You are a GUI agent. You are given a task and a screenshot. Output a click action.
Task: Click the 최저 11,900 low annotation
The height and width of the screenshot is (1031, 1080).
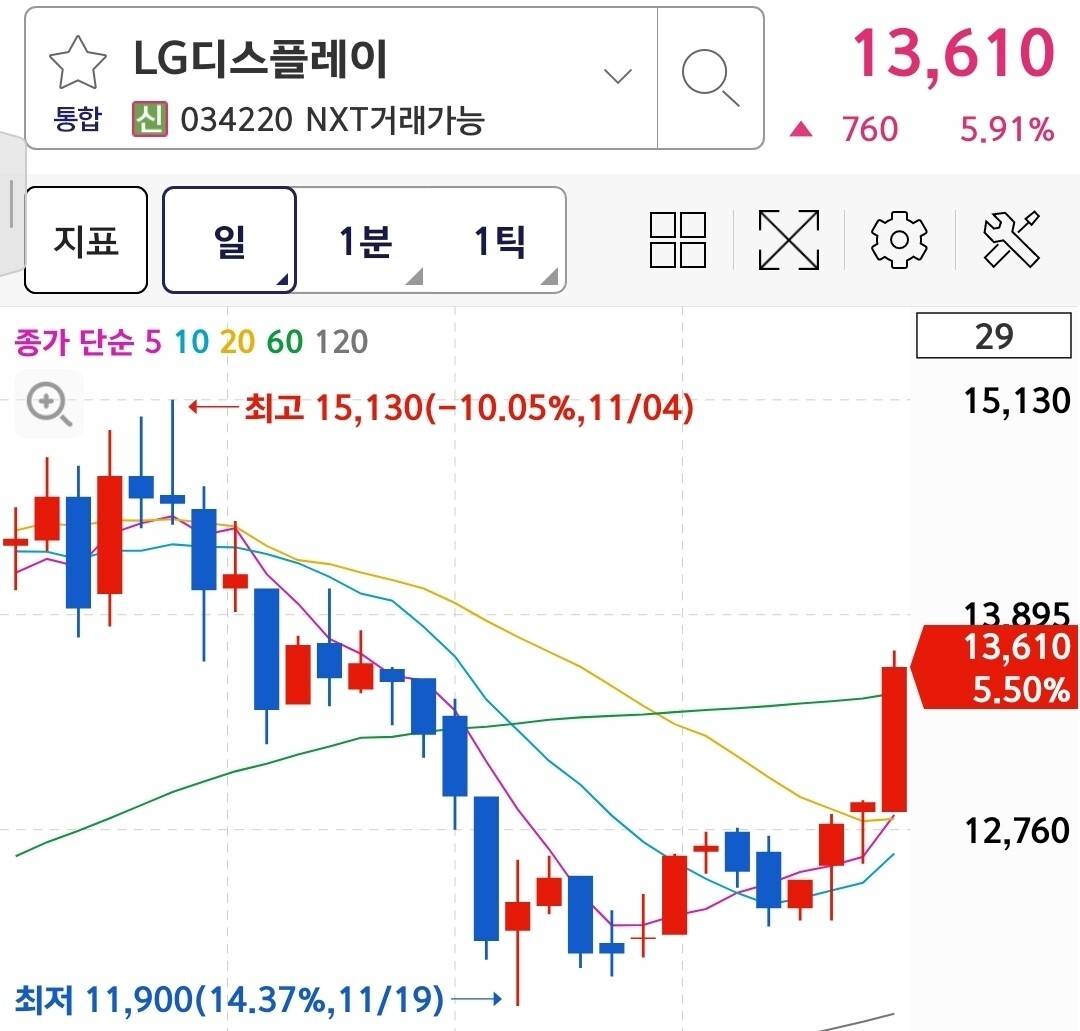(229, 999)
